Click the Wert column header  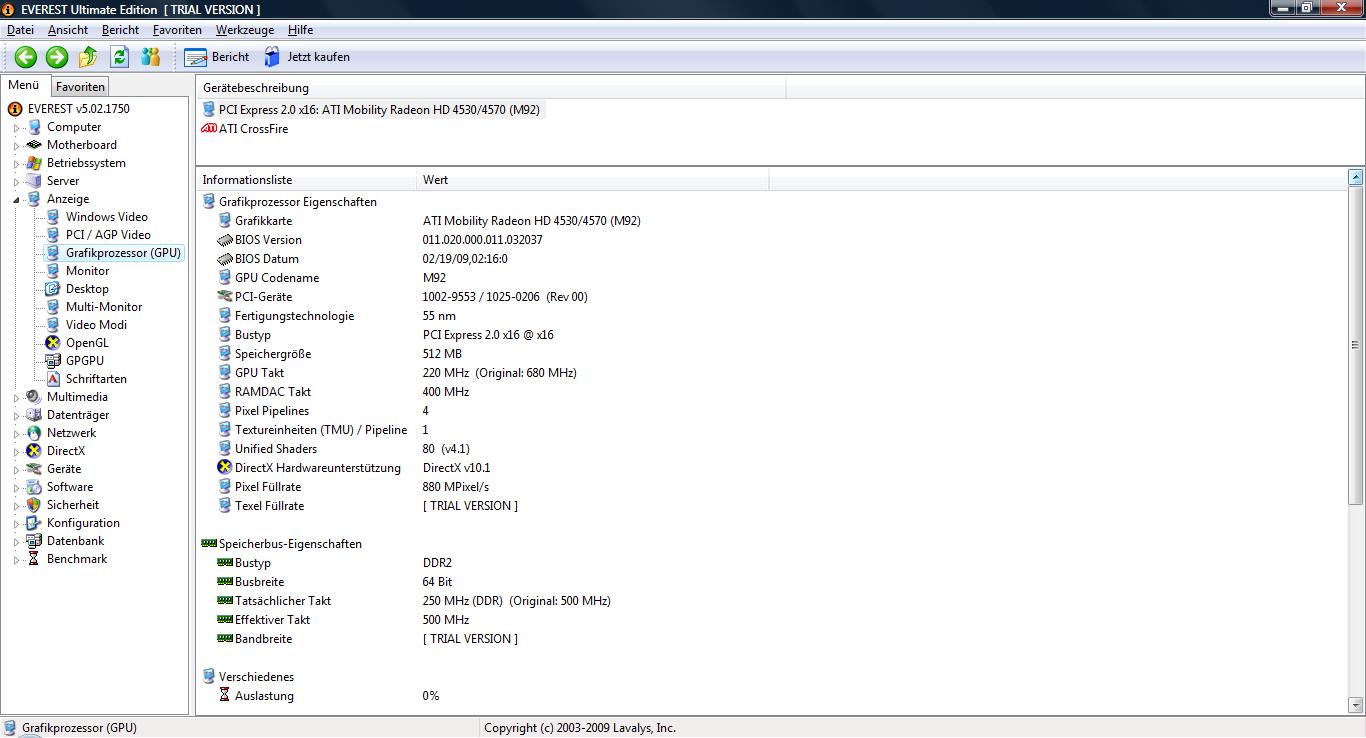pos(436,180)
